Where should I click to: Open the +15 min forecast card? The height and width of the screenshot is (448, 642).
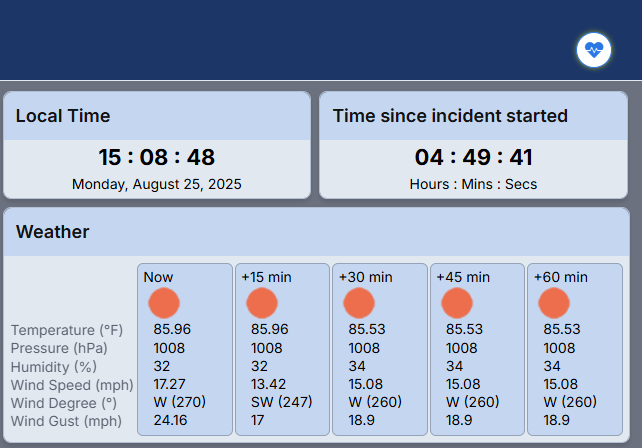[x=282, y=350]
